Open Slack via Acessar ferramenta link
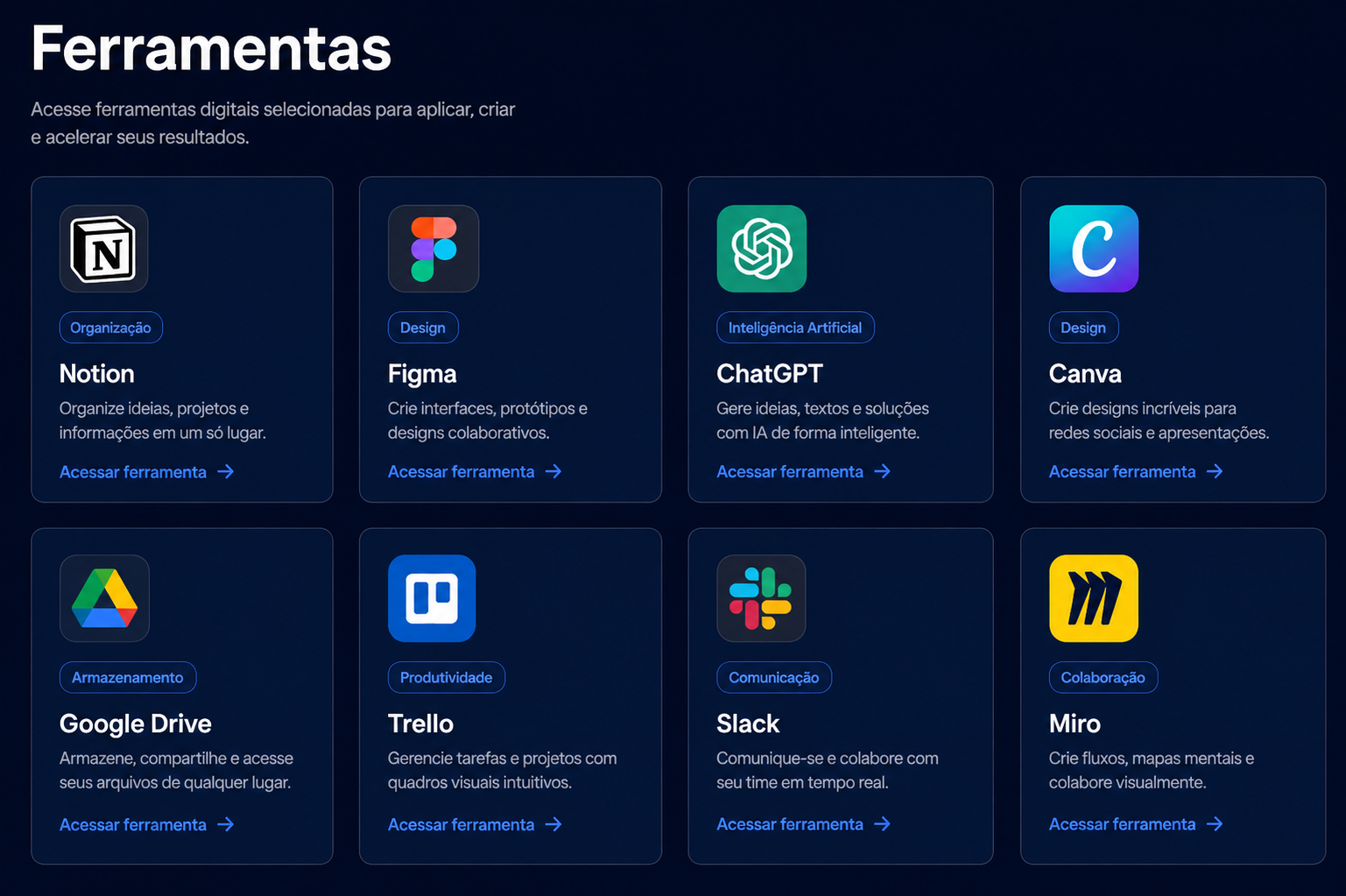 click(804, 824)
